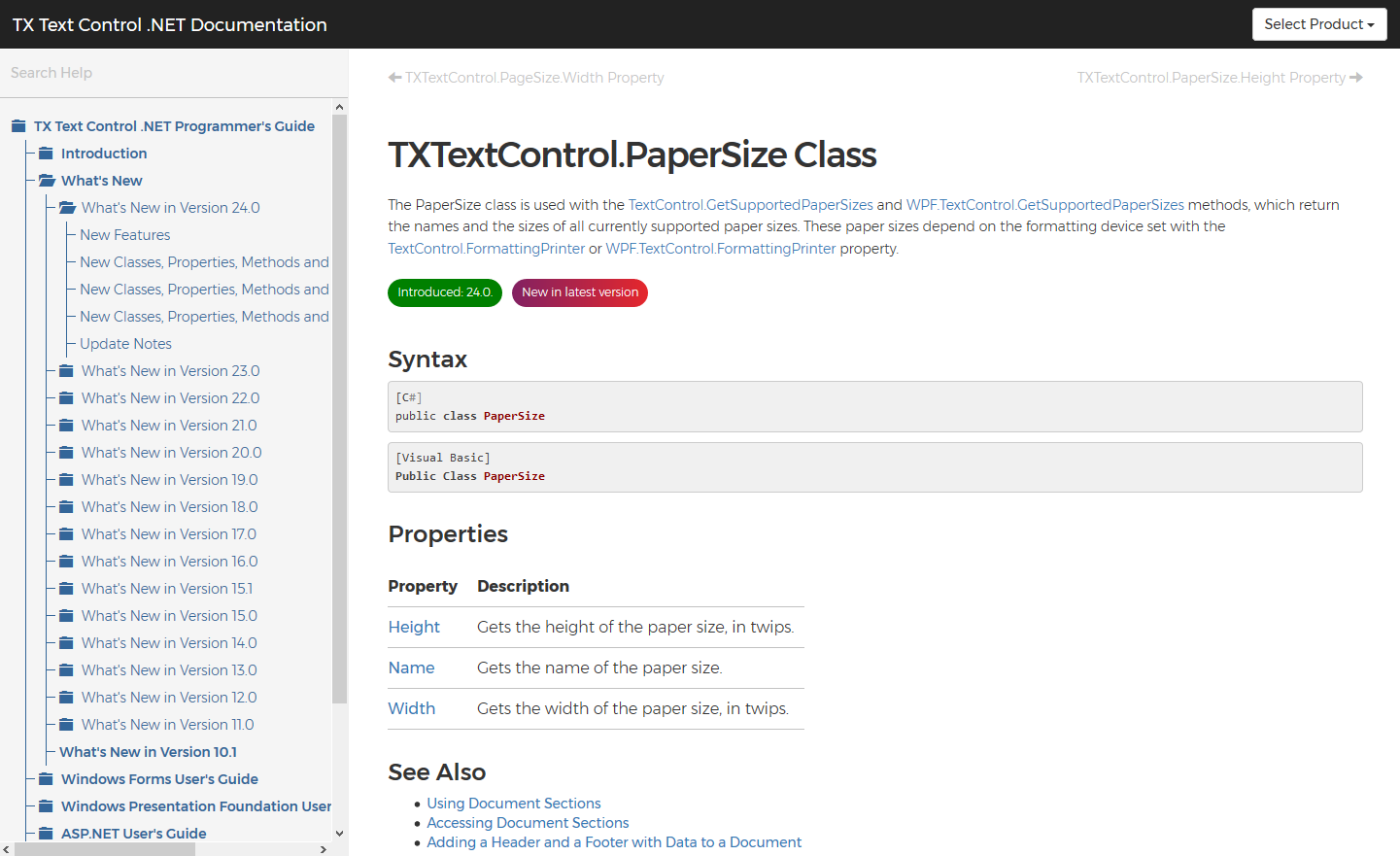Image resolution: width=1400 pixels, height=856 pixels.
Task: Click the right arrow icon after PaperSize.Height
Action: [x=1356, y=78]
